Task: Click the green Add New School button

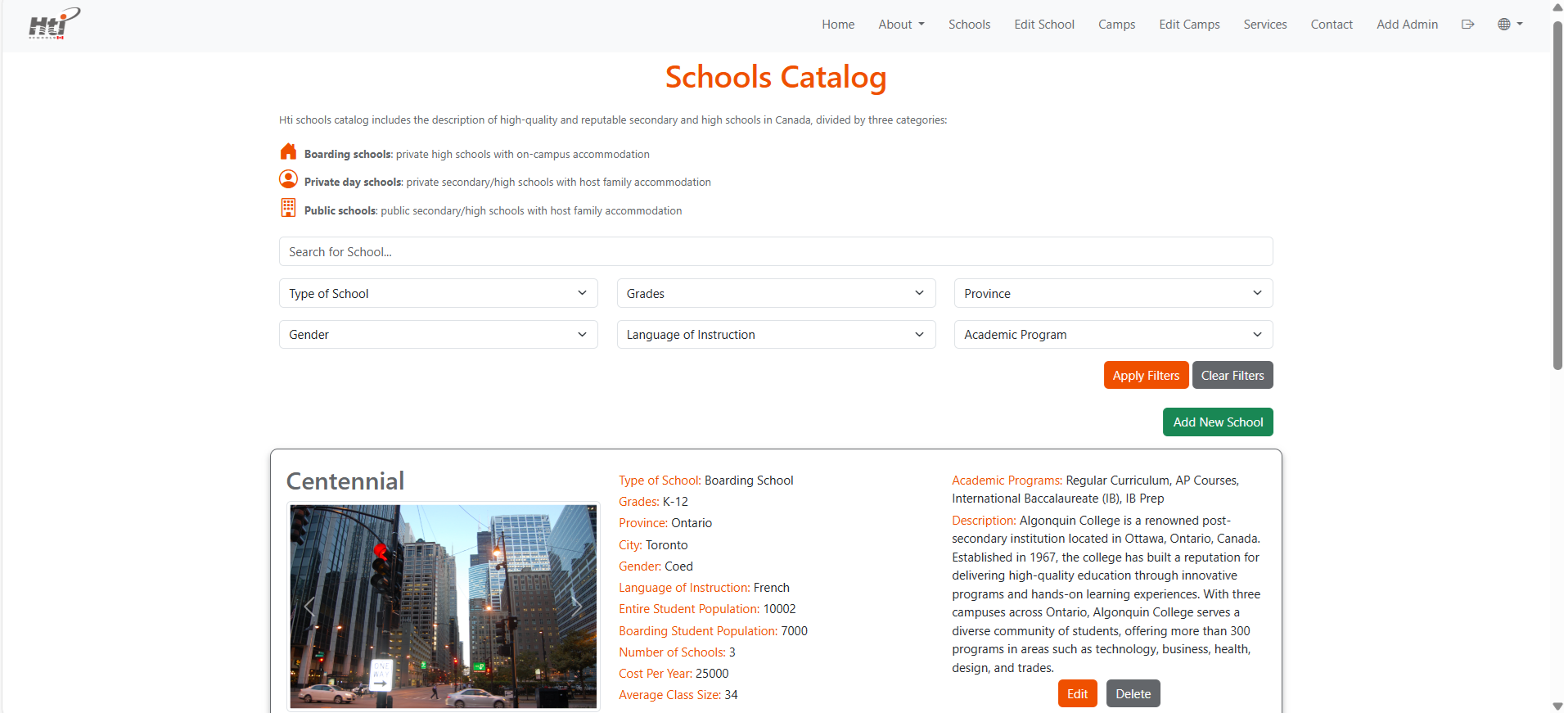Action: (x=1217, y=422)
